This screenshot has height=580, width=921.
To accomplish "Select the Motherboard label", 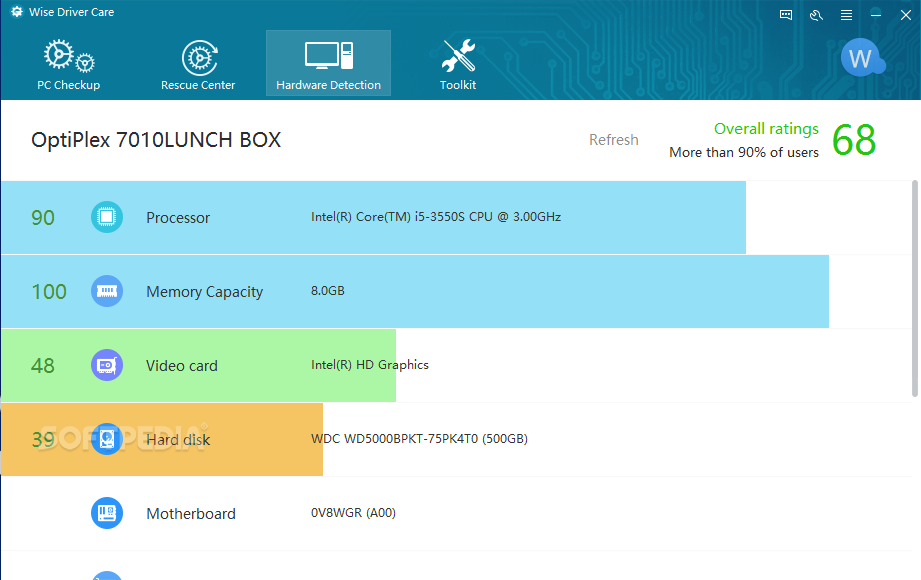I will [191, 514].
